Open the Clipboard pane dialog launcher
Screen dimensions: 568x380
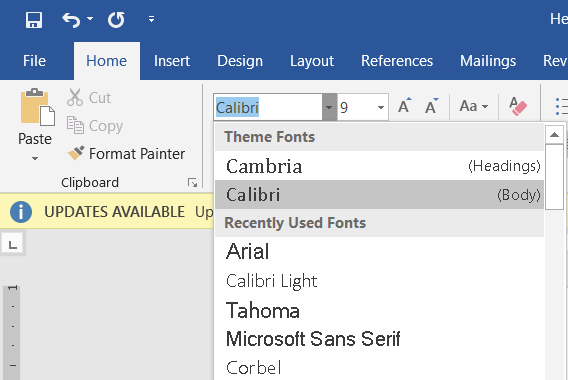coord(192,183)
